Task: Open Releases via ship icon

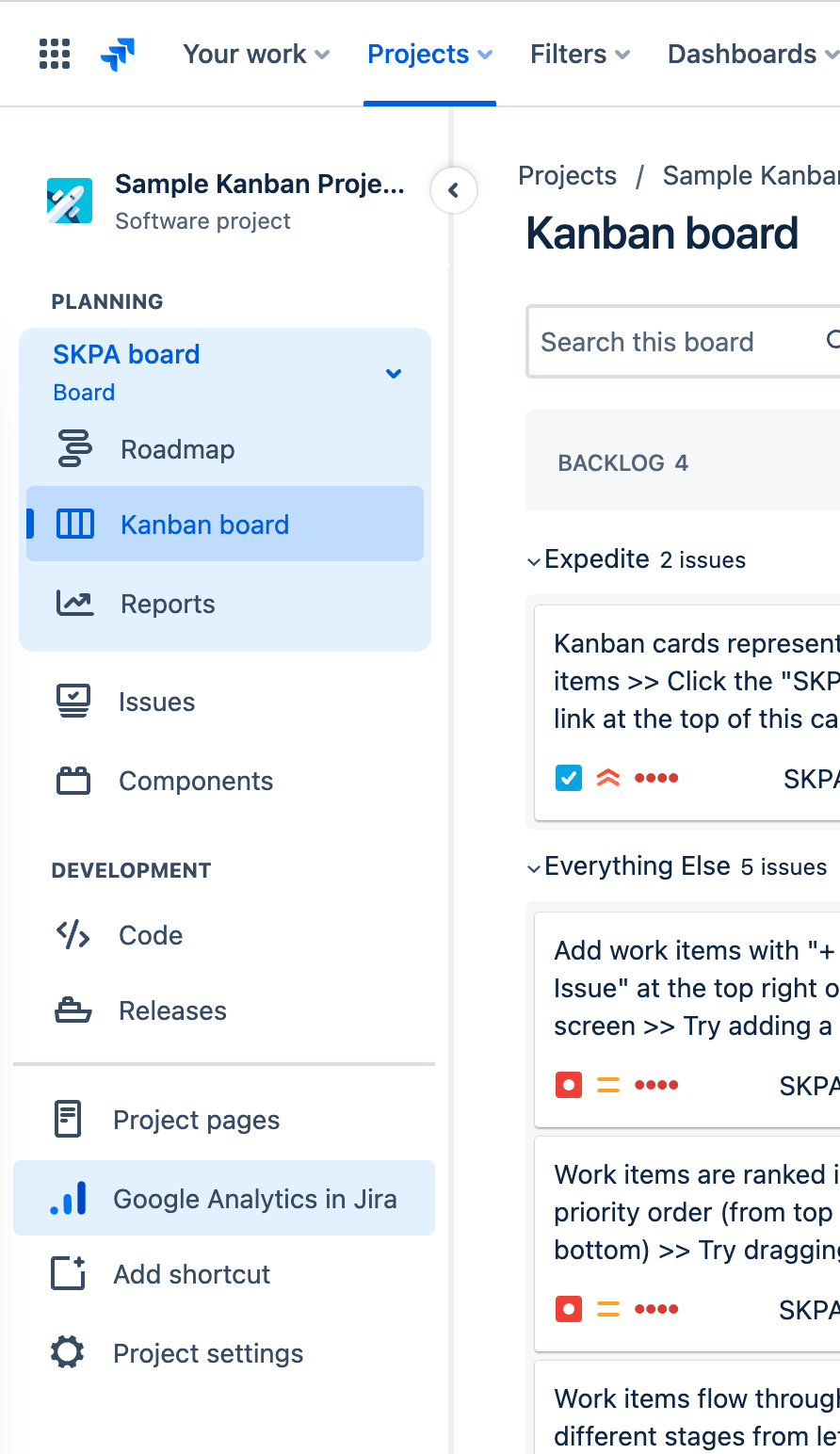Action: tap(73, 1010)
